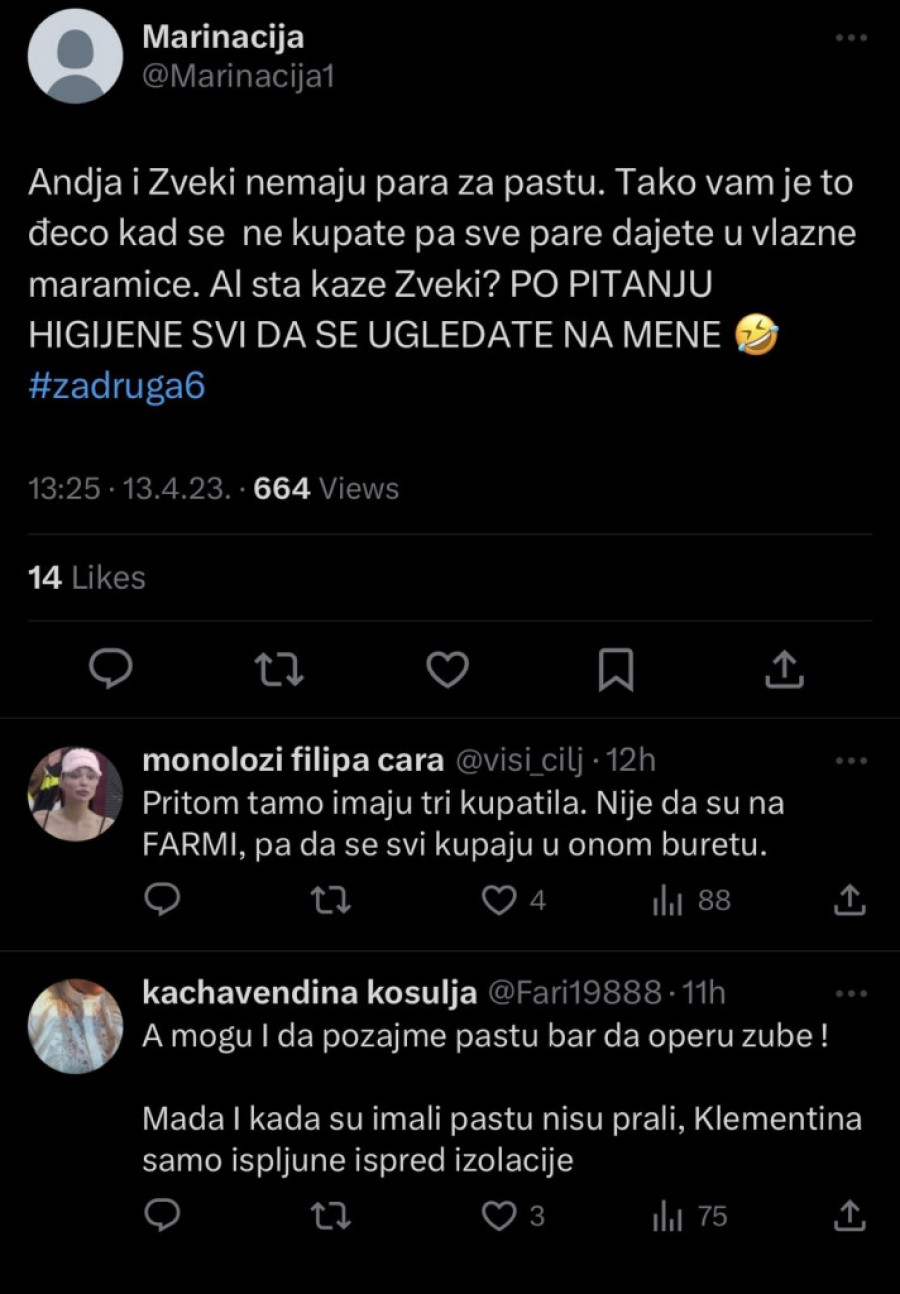Open more options for Marinacija's tweet
Screen dimensions: 900x1294
click(850, 38)
